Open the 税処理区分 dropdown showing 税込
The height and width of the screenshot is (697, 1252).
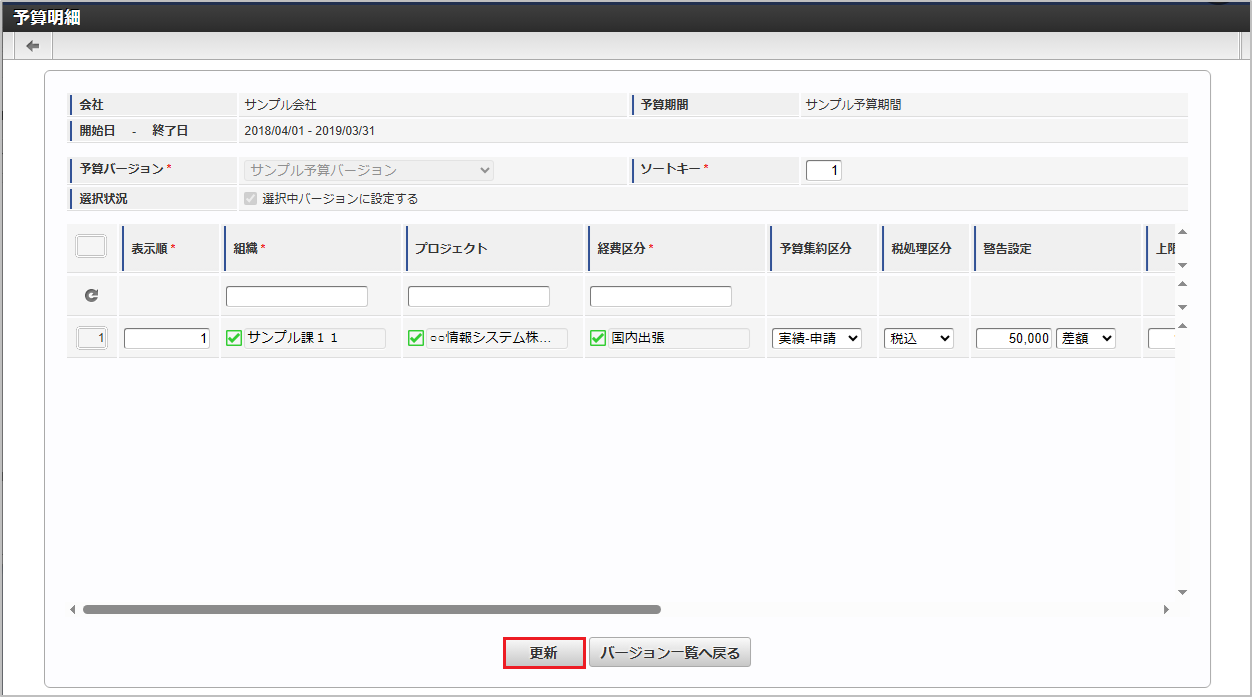click(x=918, y=338)
